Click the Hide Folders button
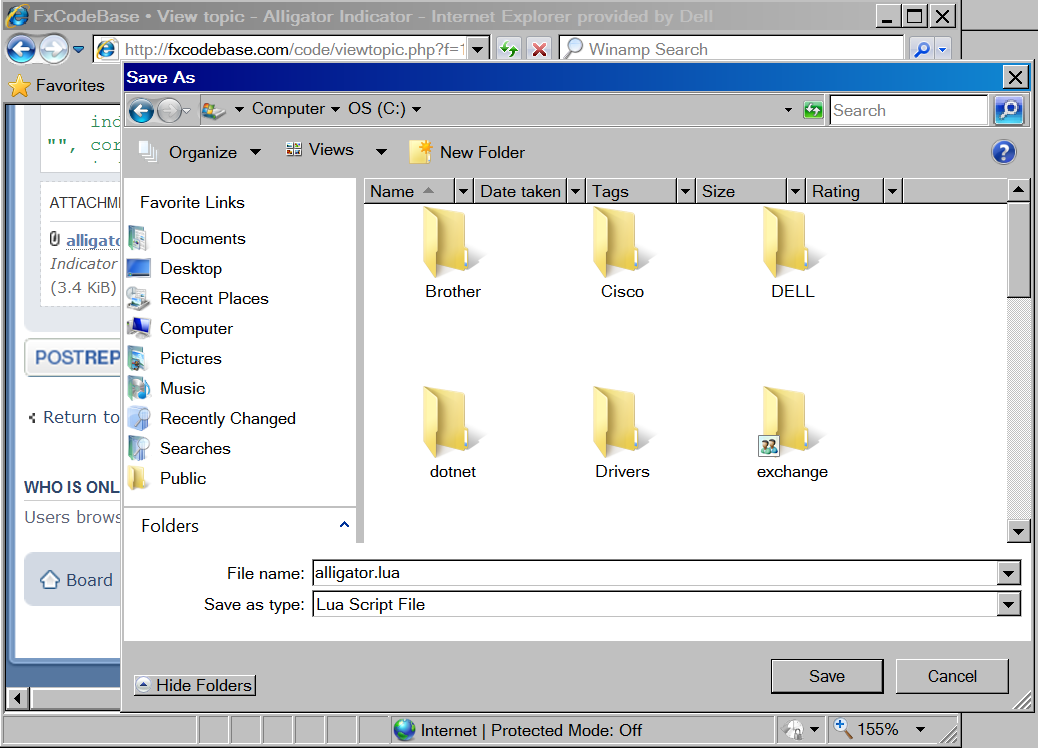This screenshot has height=748, width=1038. pos(195,685)
